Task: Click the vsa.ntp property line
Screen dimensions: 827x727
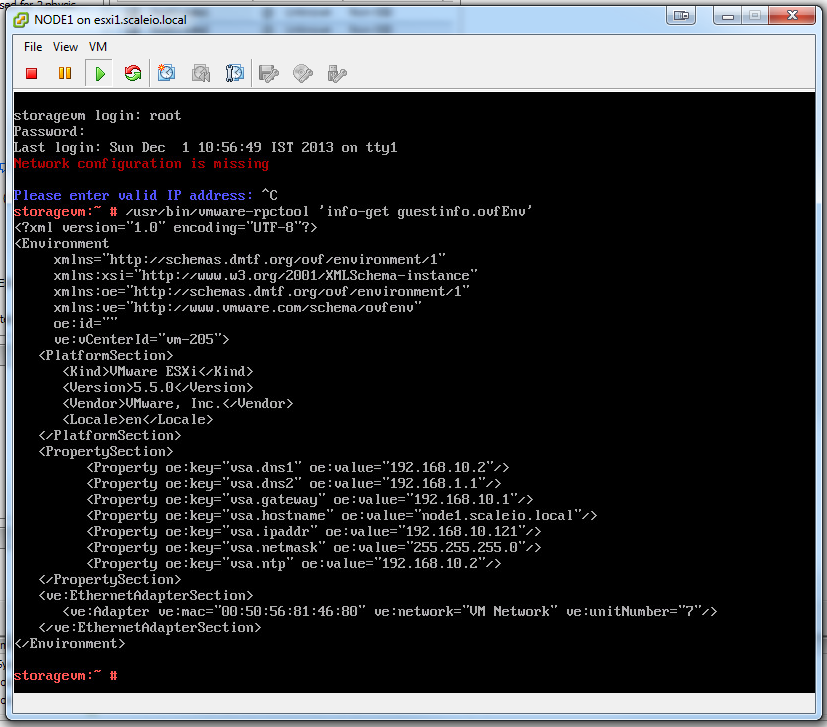Action: [294, 564]
